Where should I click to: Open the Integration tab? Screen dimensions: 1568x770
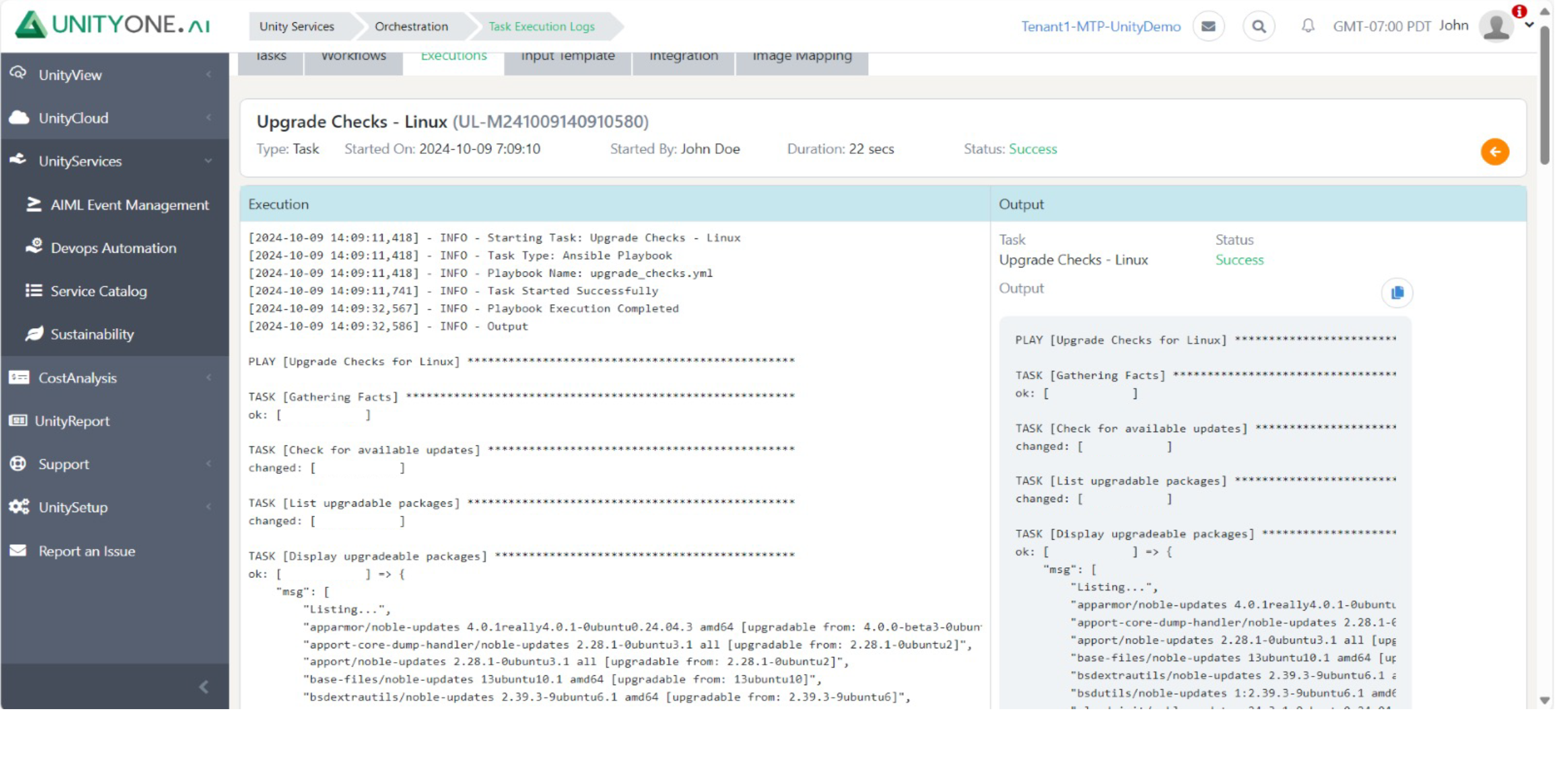684,63
